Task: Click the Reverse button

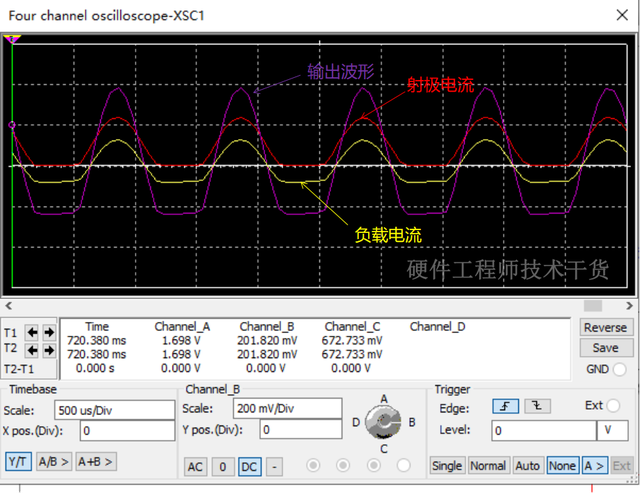Action: point(605,327)
